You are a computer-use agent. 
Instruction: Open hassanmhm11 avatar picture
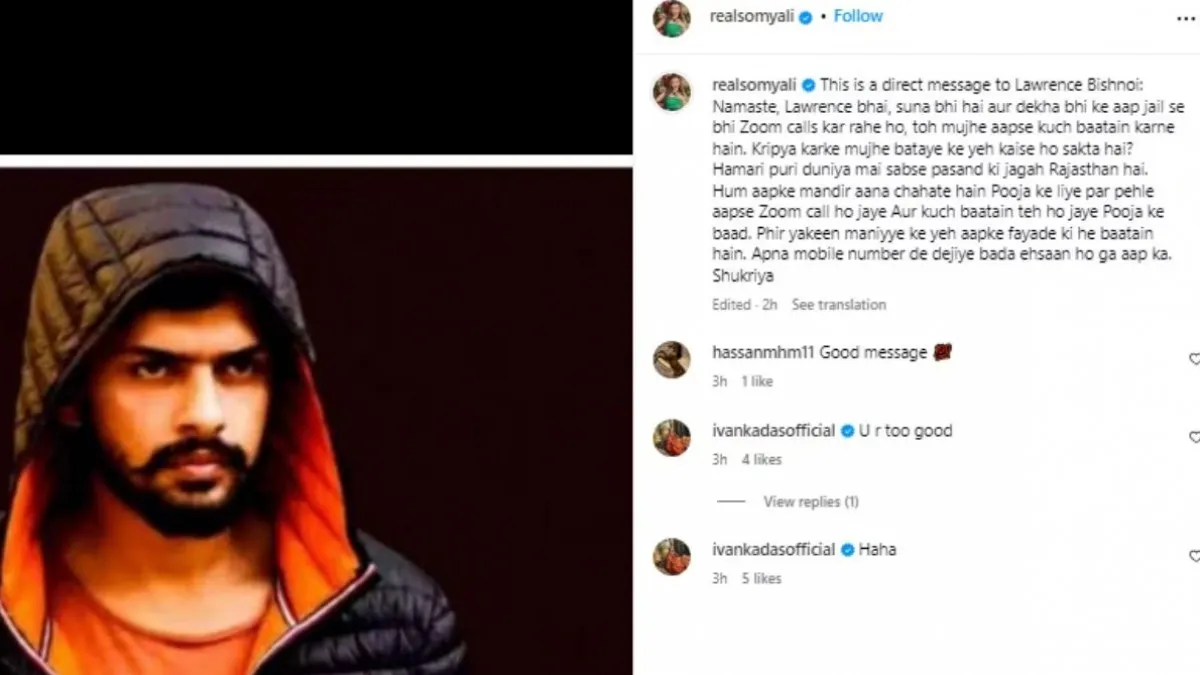(671, 359)
